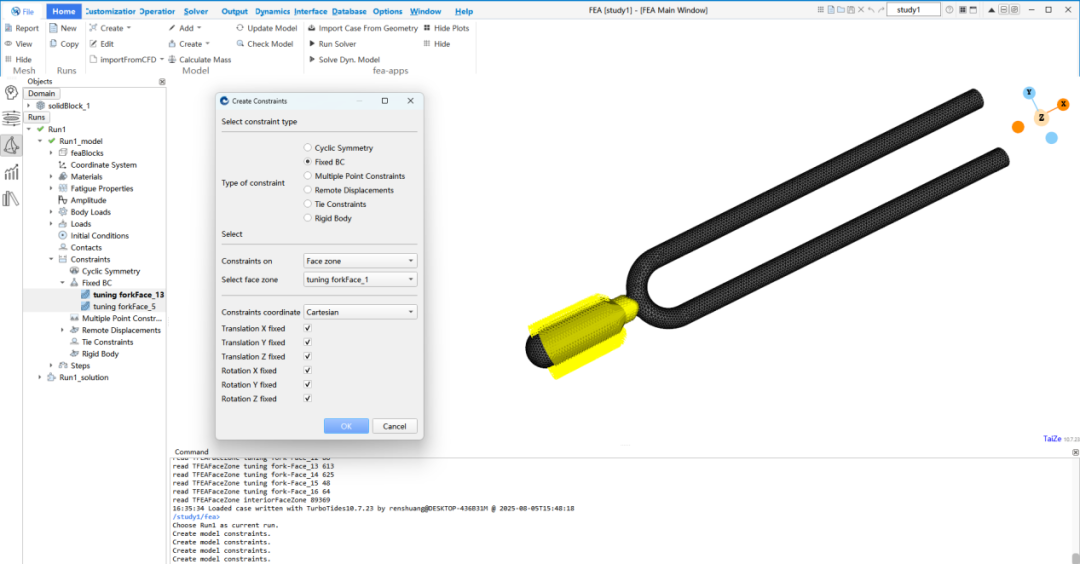Click the study1 name field in the title bar
Image resolution: width=1080 pixels, height=564 pixels.
913,10
